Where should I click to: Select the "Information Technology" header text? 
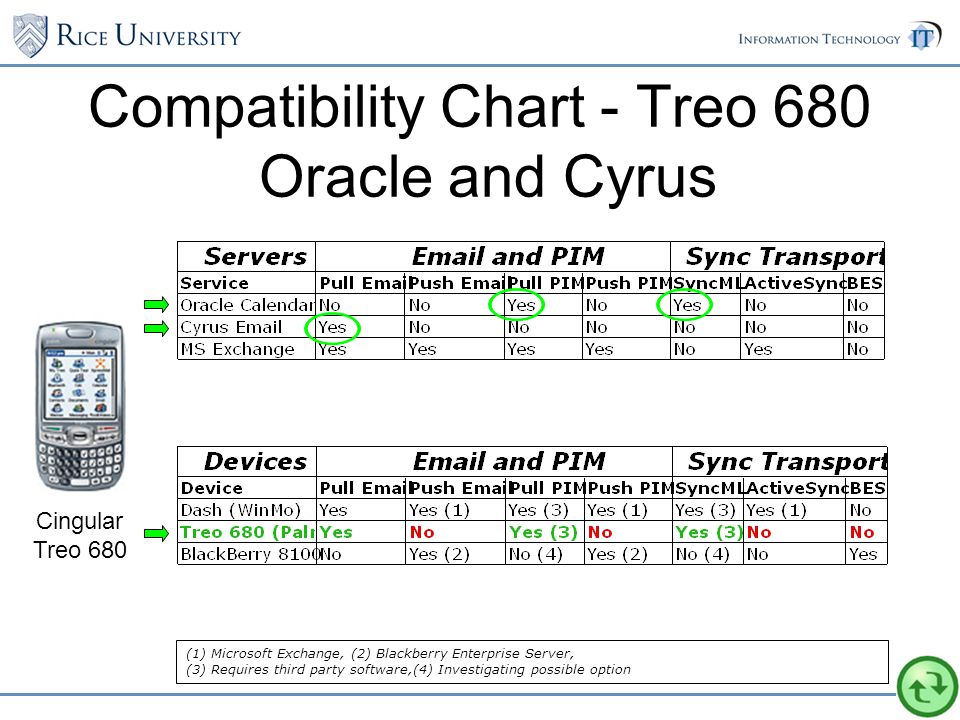(x=819, y=39)
